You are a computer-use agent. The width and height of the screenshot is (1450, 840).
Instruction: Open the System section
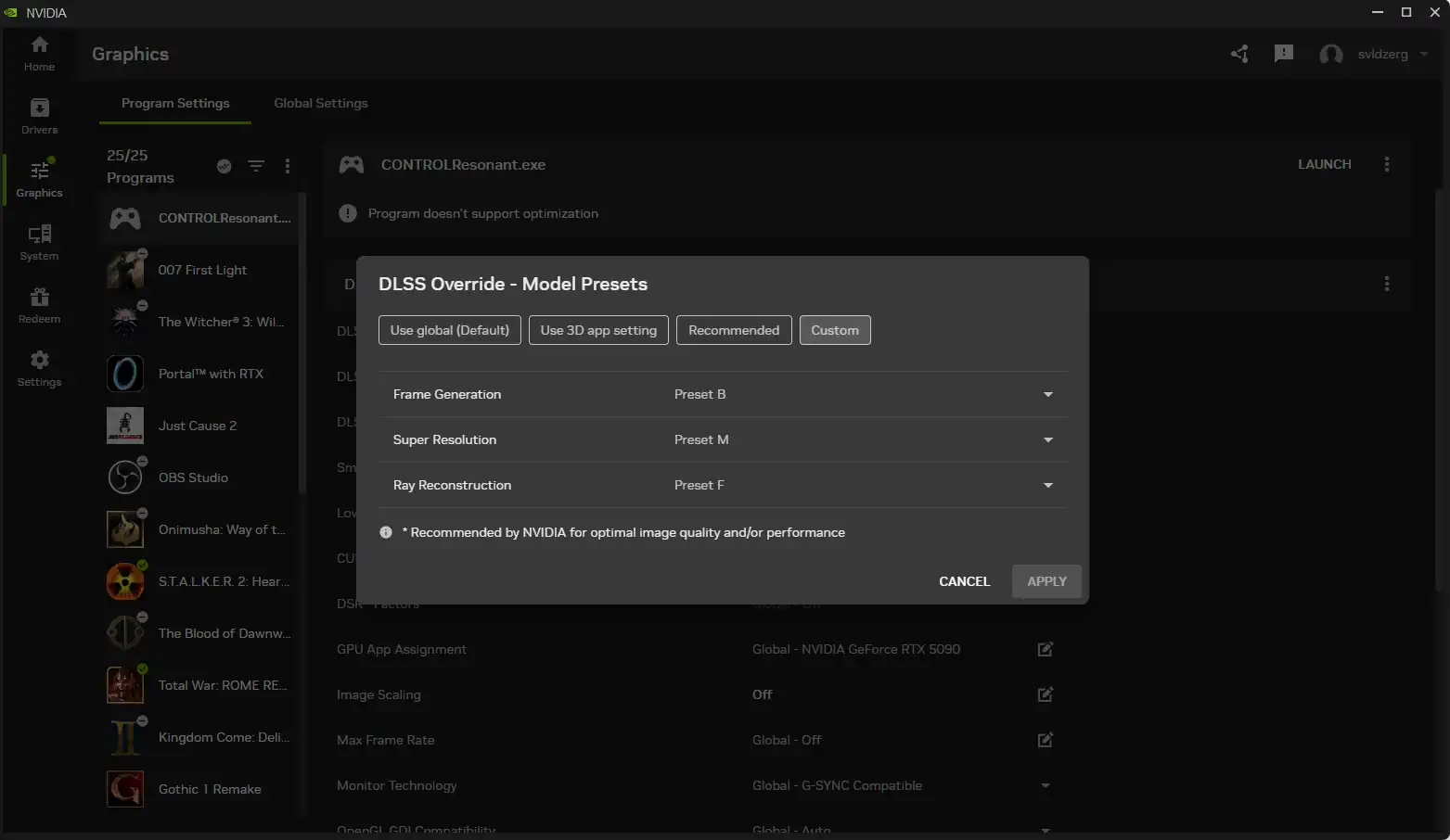39,243
